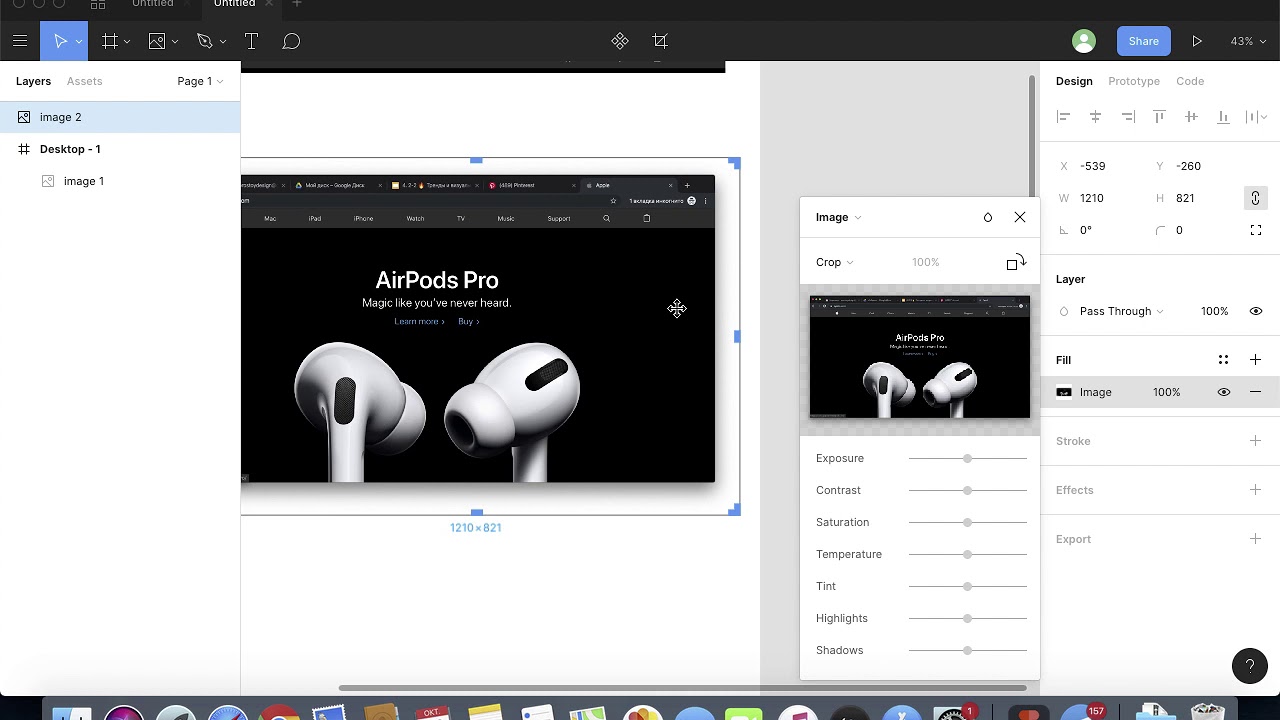1280x720 pixels.
Task: Select the Text tool
Action: tap(251, 41)
